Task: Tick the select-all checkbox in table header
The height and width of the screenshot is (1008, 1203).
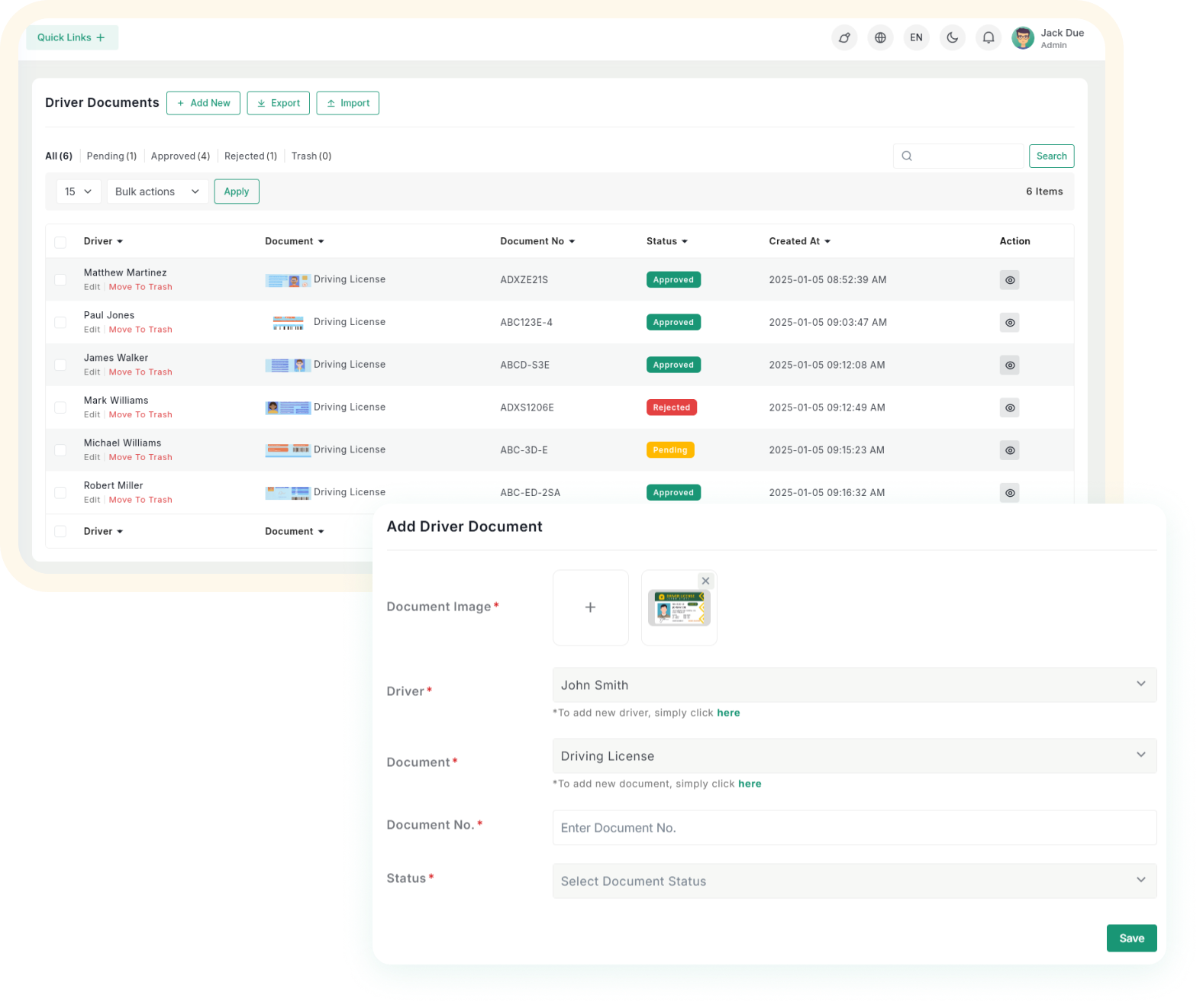Action: coord(60,242)
